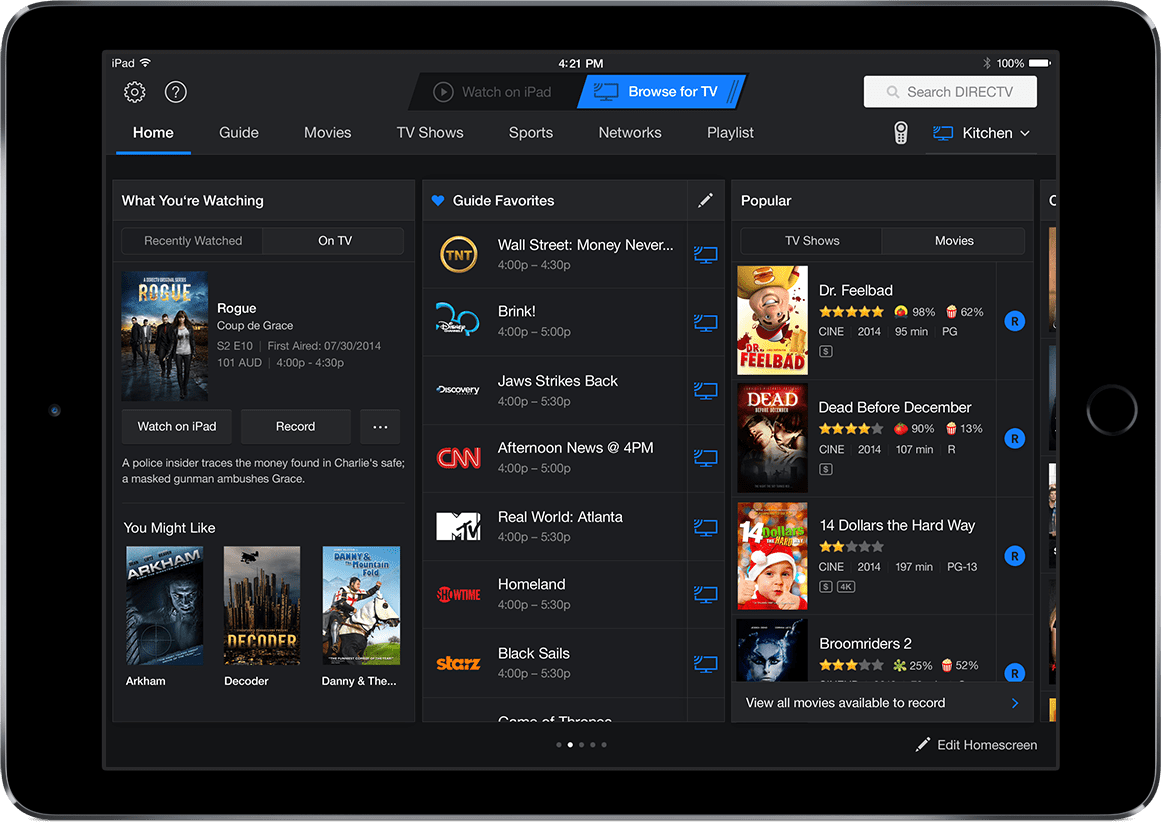Open the Guide tab
Viewport: 1161px width, 823px height.
[238, 133]
